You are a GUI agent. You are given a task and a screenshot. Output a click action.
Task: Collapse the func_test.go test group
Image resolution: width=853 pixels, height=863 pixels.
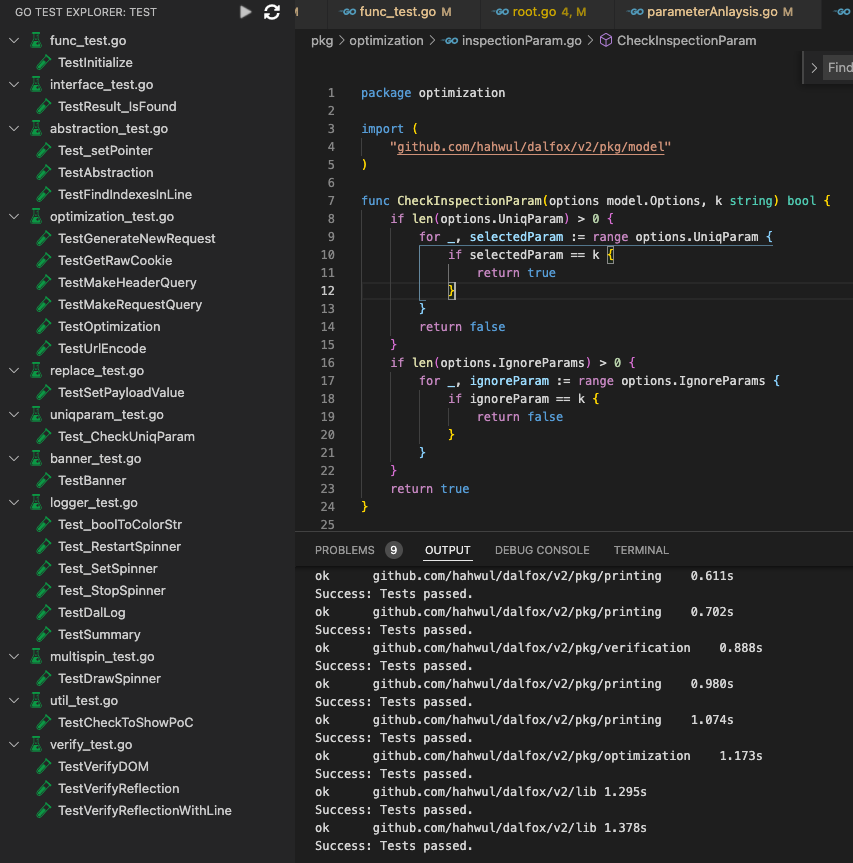pyautogui.click(x=13, y=41)
